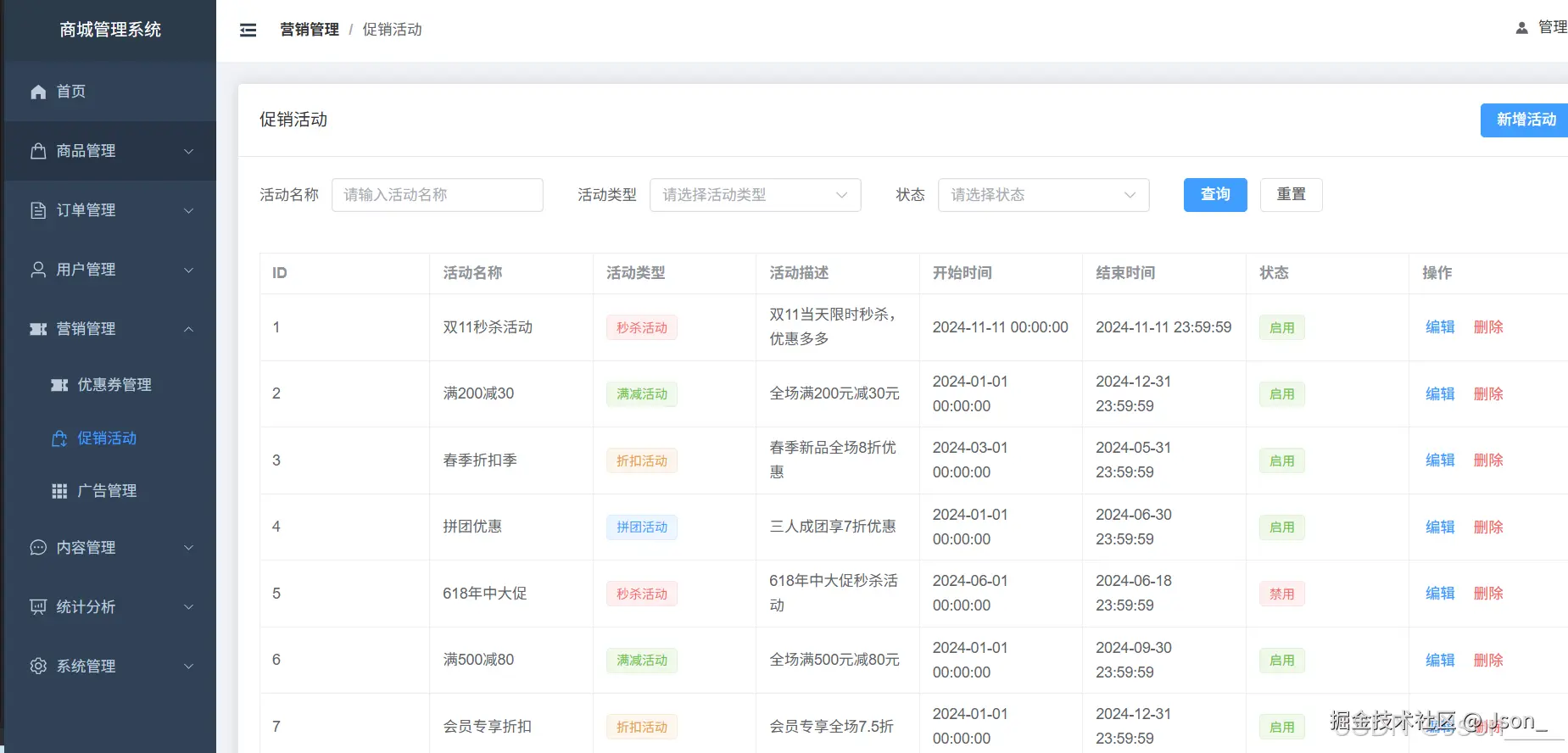Expand the 系统管理 menu chevron
1568x753 pixels.
189,667
